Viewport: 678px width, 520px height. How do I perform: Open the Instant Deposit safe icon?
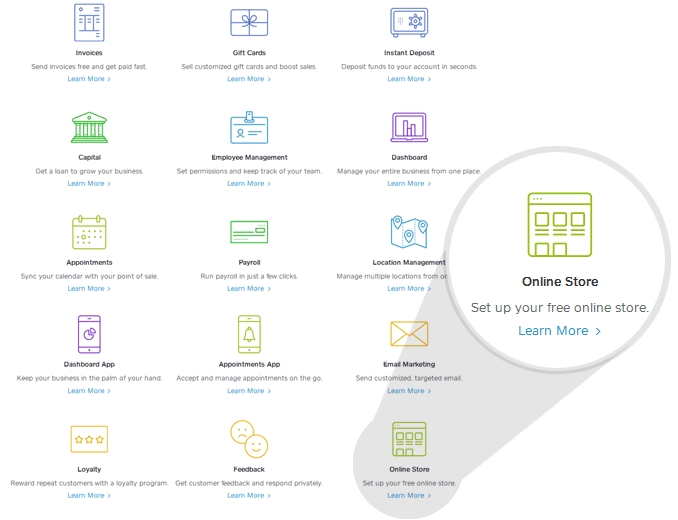click(x=409, y=22)
